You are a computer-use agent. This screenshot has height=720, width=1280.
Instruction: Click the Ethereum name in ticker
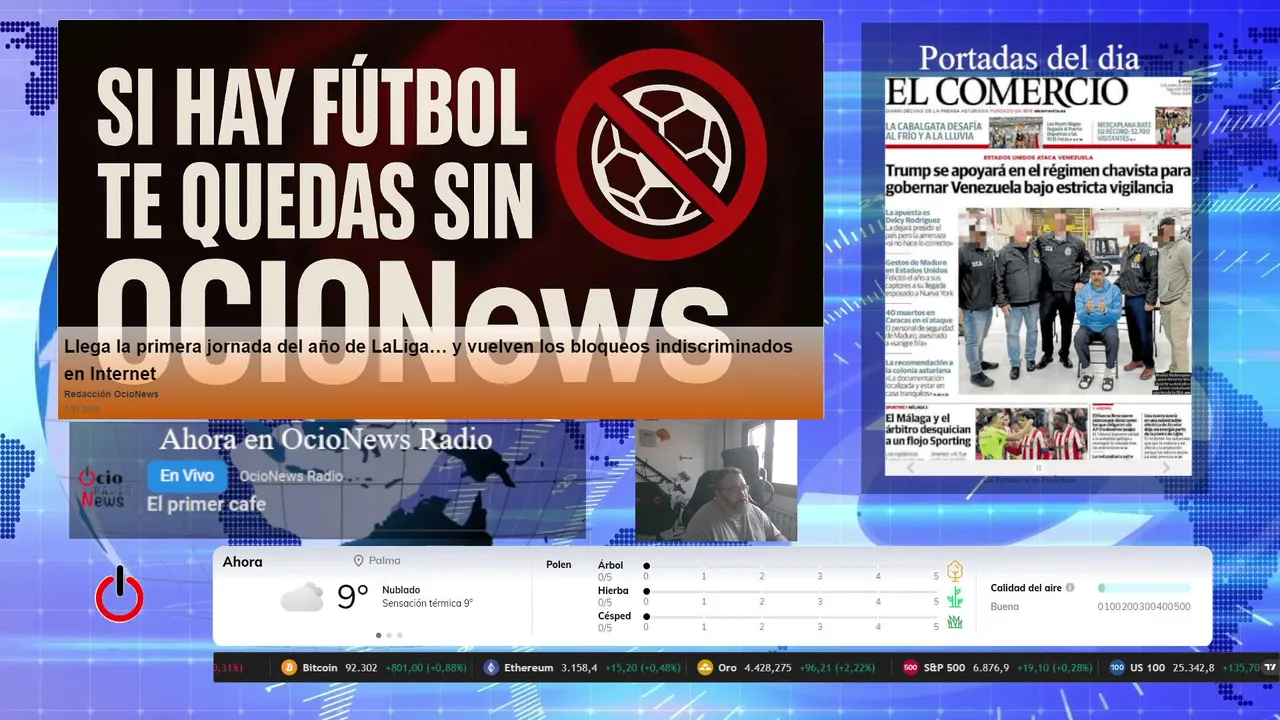[529, 667]
